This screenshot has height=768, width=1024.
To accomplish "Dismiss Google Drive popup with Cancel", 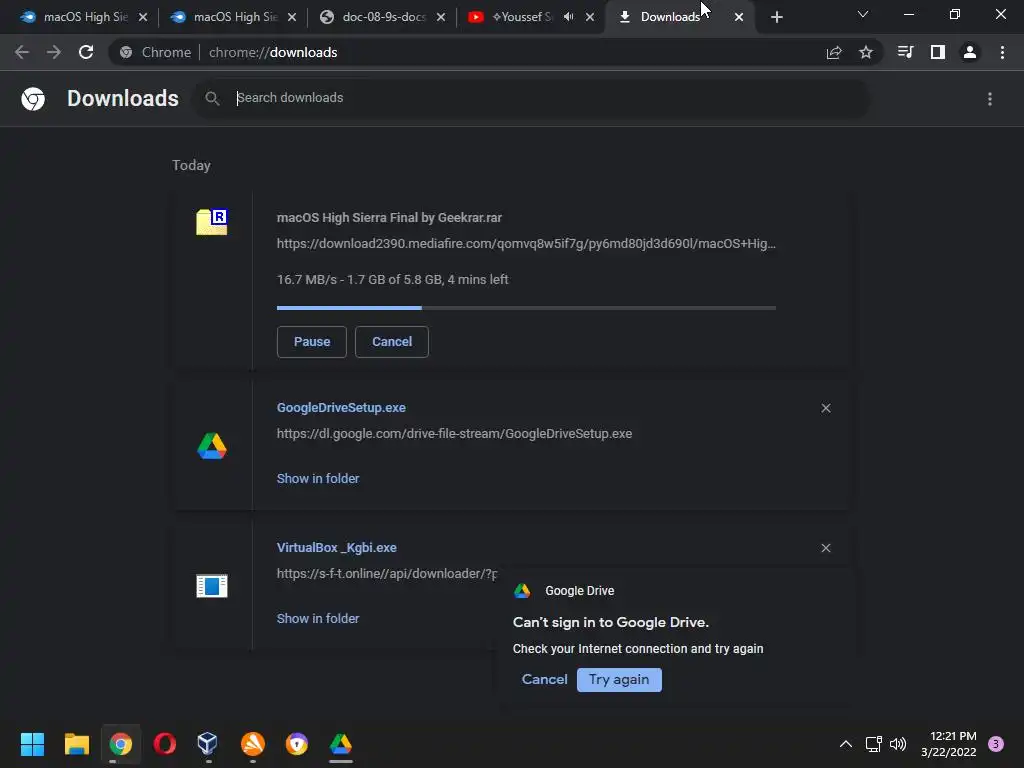I will [x=544, y=680].
